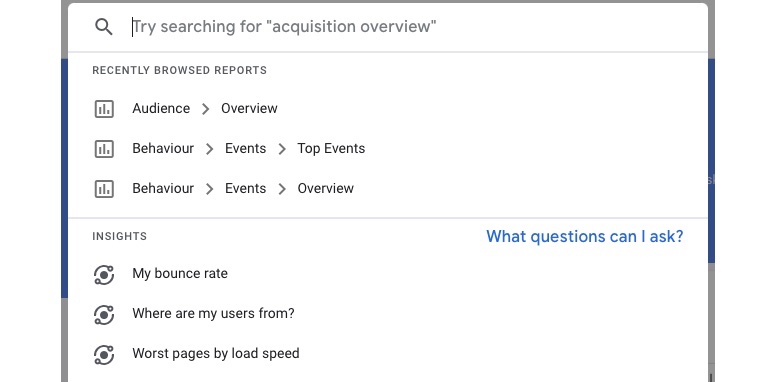Viewport: 776px width, 382px height.
Task: Choose the Worst pages by load speed insight
Action: click(216, 354)
